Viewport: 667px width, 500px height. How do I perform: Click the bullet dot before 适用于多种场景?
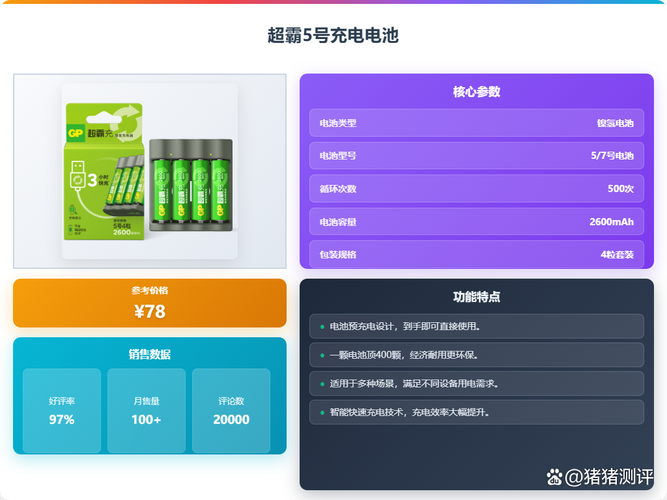point(321,383)
